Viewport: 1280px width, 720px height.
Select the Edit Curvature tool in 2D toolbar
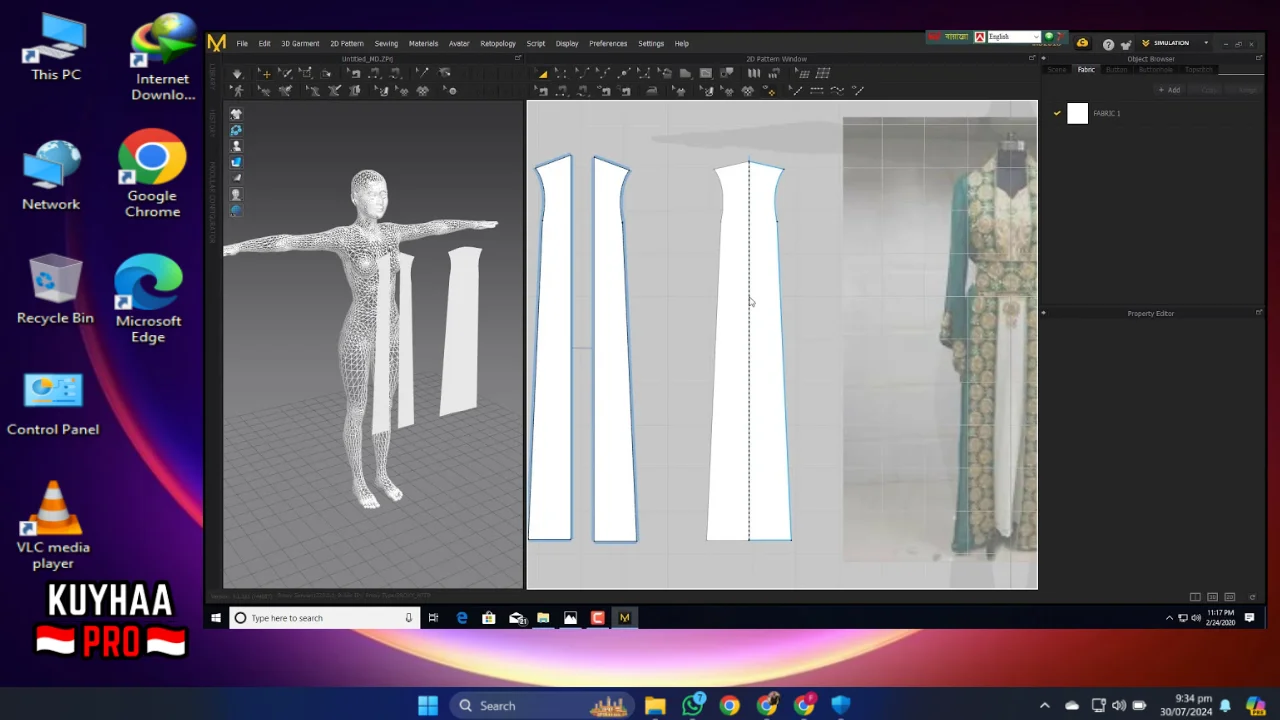click(x=585, y=73)
